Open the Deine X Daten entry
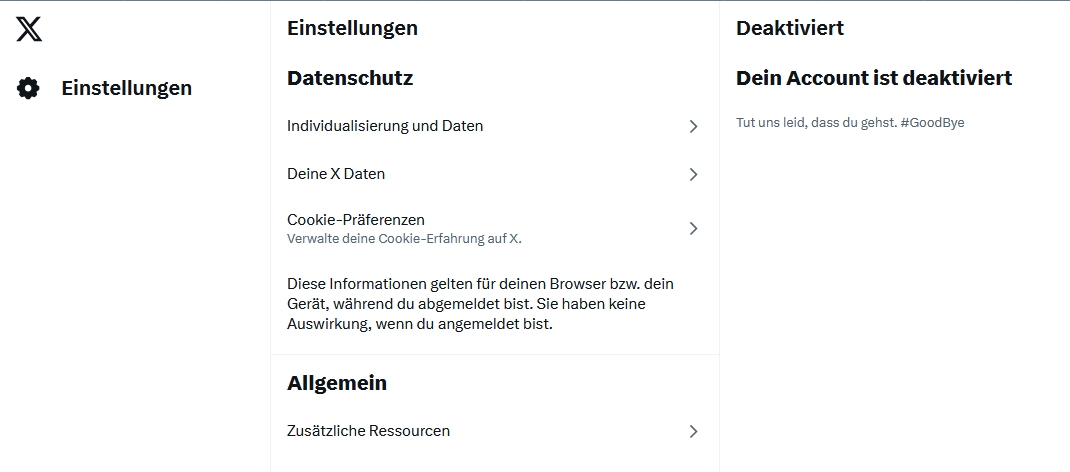The width and height of the screenshot is (1070, 472). (495, 174)
